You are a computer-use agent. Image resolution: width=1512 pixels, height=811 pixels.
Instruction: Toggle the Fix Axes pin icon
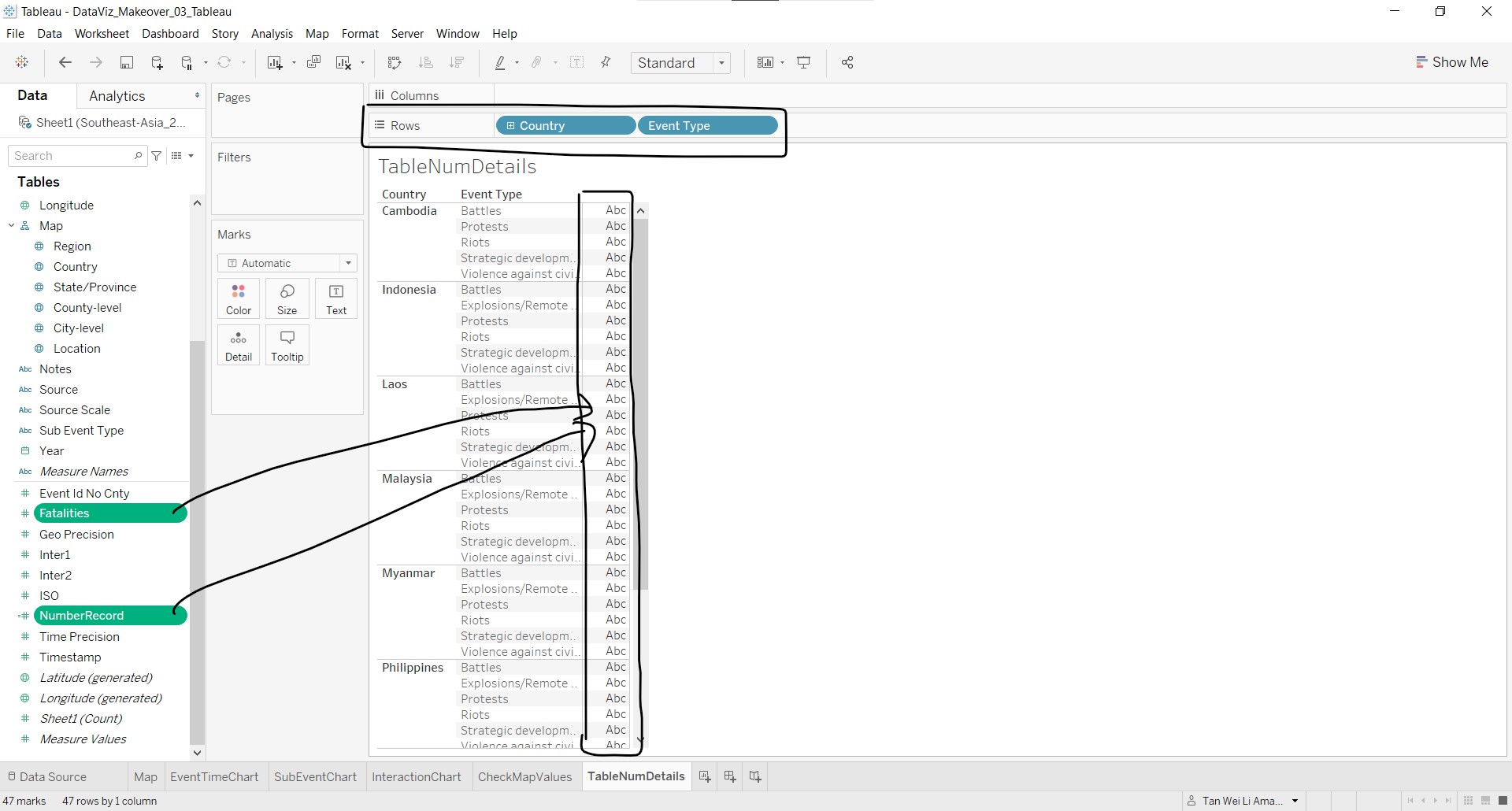pos(606,63)
